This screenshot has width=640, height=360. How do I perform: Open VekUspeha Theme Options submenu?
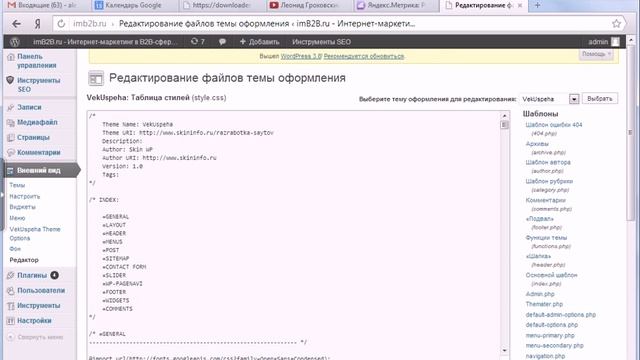[x=35, y=233]
